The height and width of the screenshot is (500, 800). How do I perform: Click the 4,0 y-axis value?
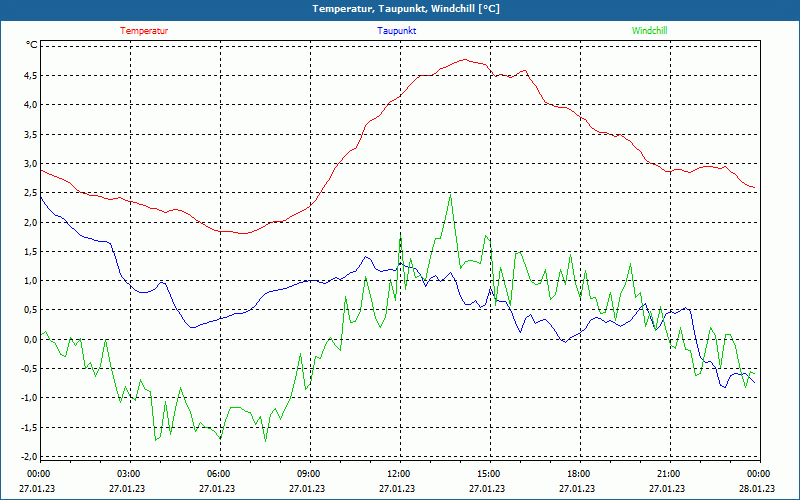click(31, 105)
